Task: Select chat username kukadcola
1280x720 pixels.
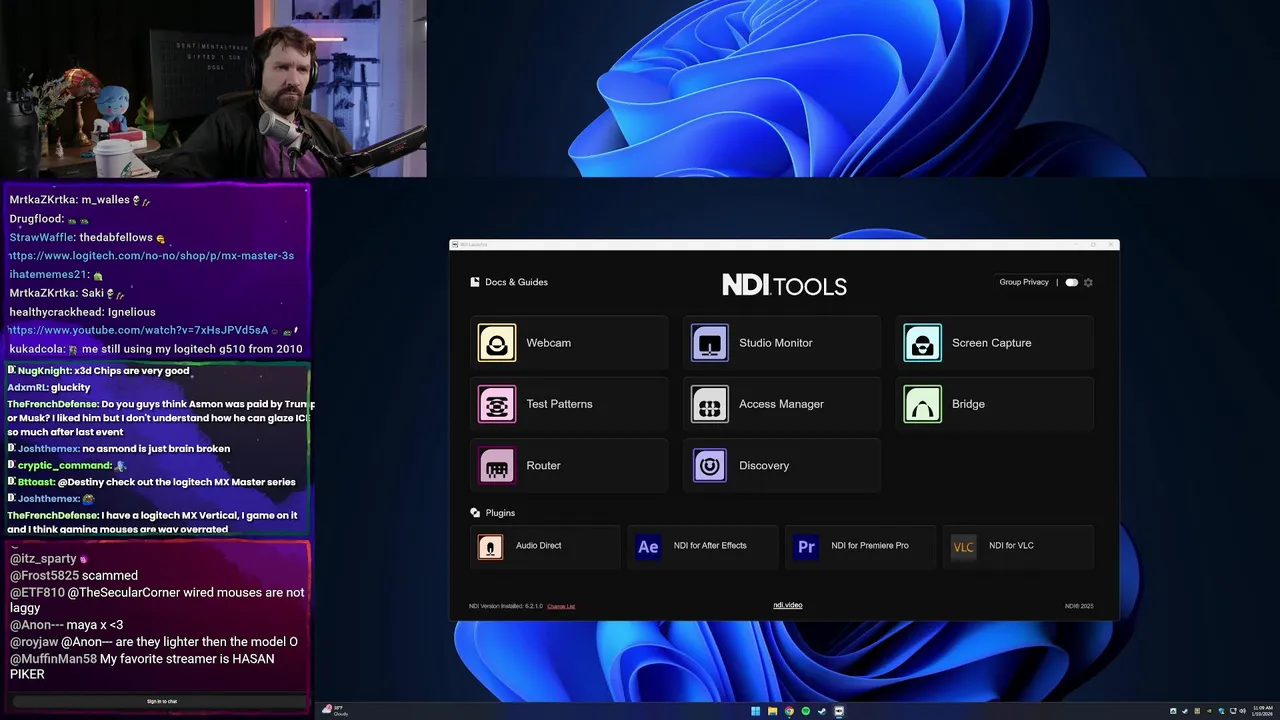Action: tap(36, 349)
